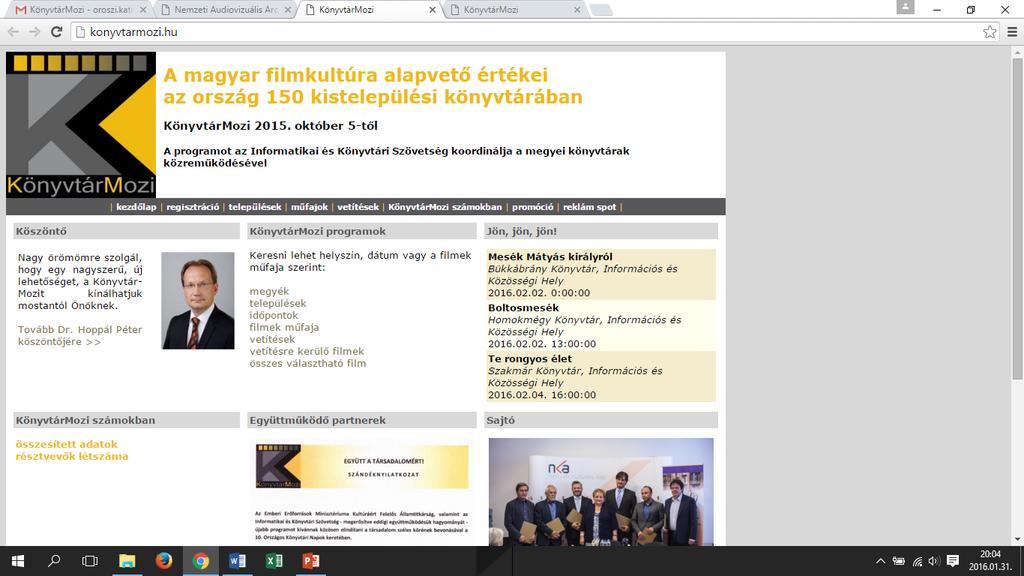Open the volume tray icon
Screen dimensions: 1024x576
934,561
